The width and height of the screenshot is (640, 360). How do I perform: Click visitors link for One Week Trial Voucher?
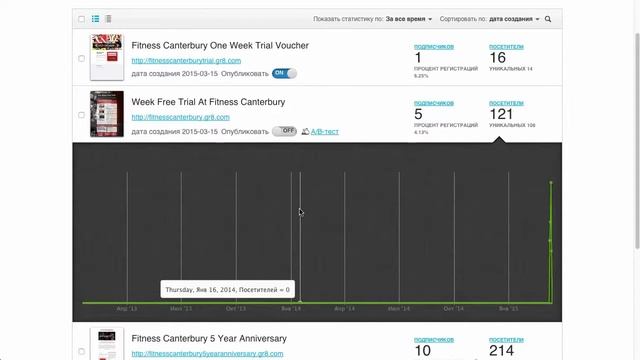[x=506, y=47]
